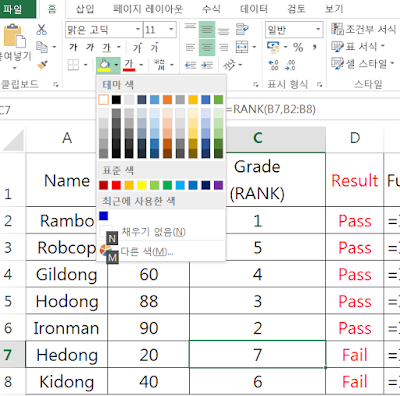The image size is (400, 396).
Task: Expand the Merge and Center dropdown arrow
Action: click(x=254, y=47)
